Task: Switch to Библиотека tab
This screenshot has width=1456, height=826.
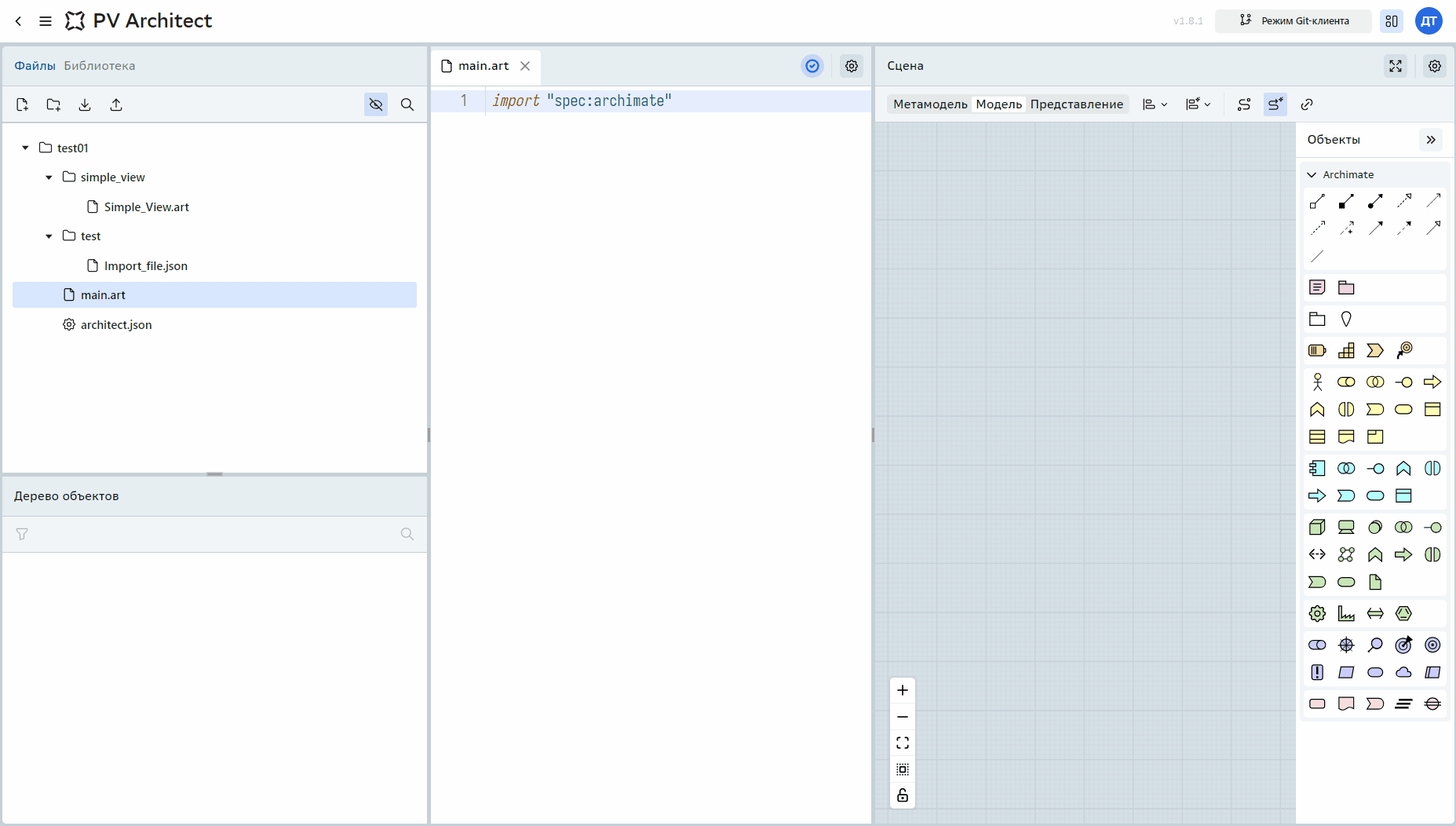Action: tap(100, 66)
